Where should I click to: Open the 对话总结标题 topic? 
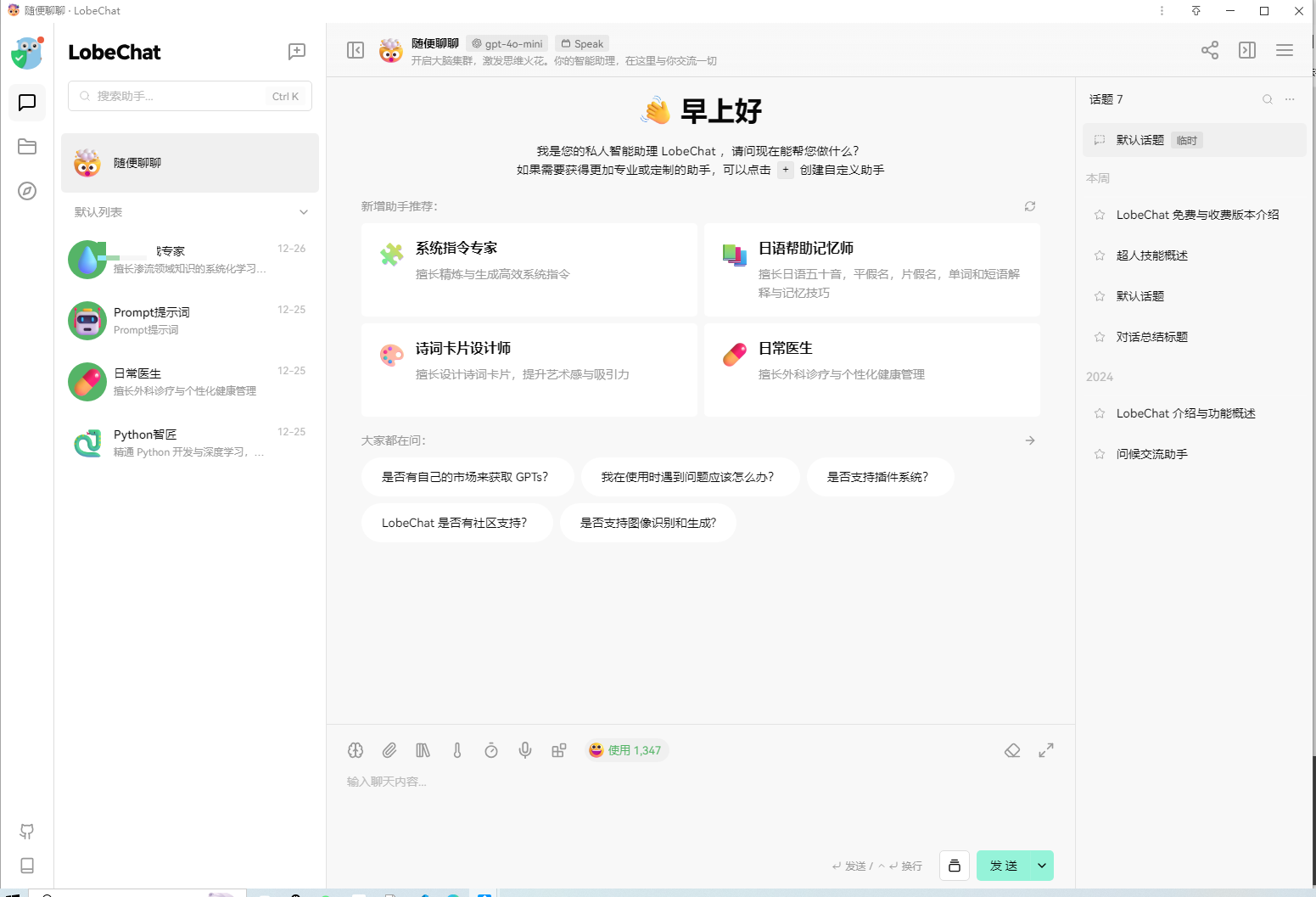[x=1195, y=337]
